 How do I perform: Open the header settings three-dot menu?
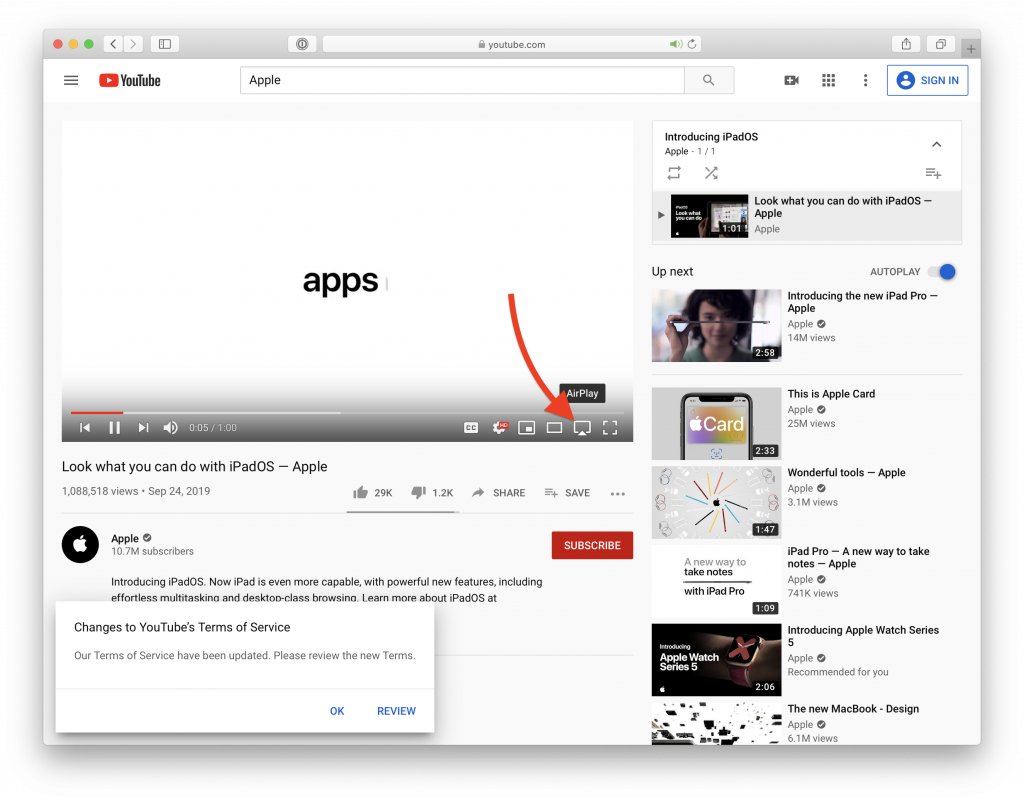coord(865,80)
